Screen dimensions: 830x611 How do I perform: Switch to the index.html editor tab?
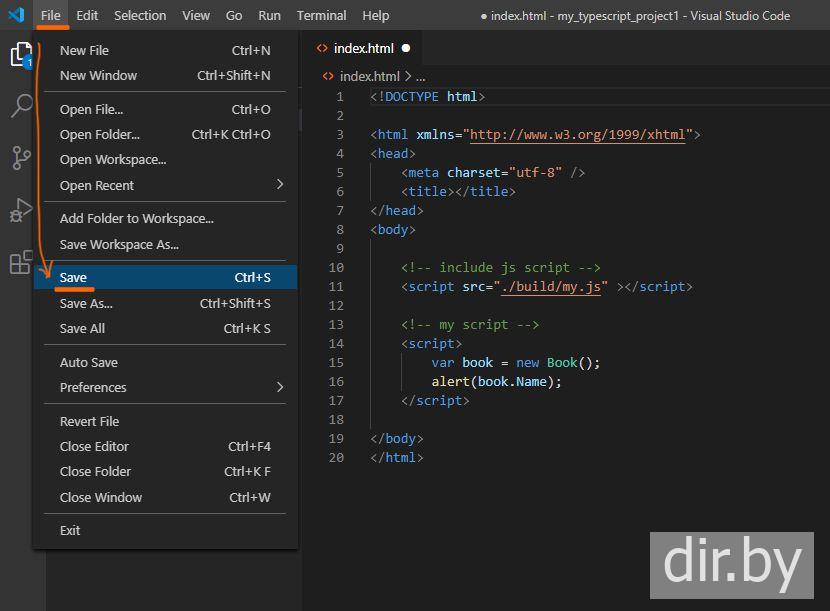[x=365, y=48]
